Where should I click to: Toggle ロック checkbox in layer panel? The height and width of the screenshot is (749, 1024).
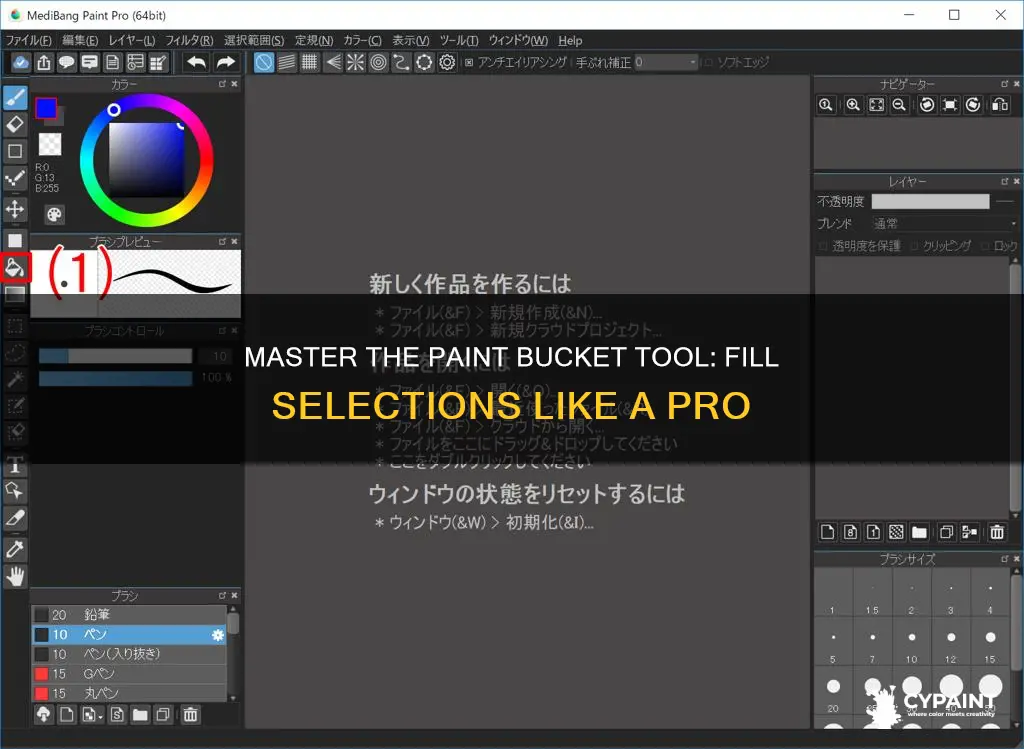pyautogui.click(x=985, y=246)
